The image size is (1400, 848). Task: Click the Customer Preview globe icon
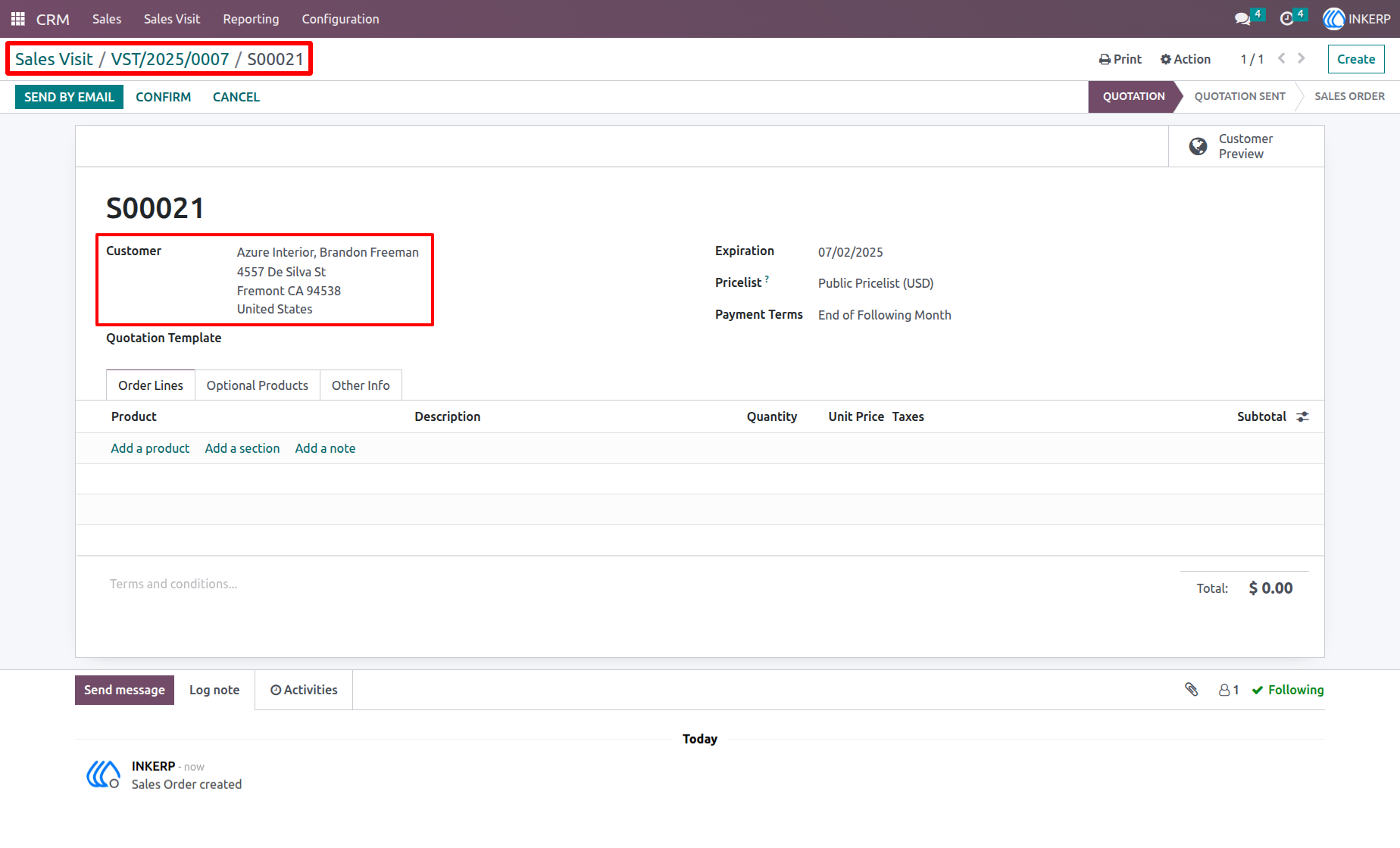[1198, 146]
